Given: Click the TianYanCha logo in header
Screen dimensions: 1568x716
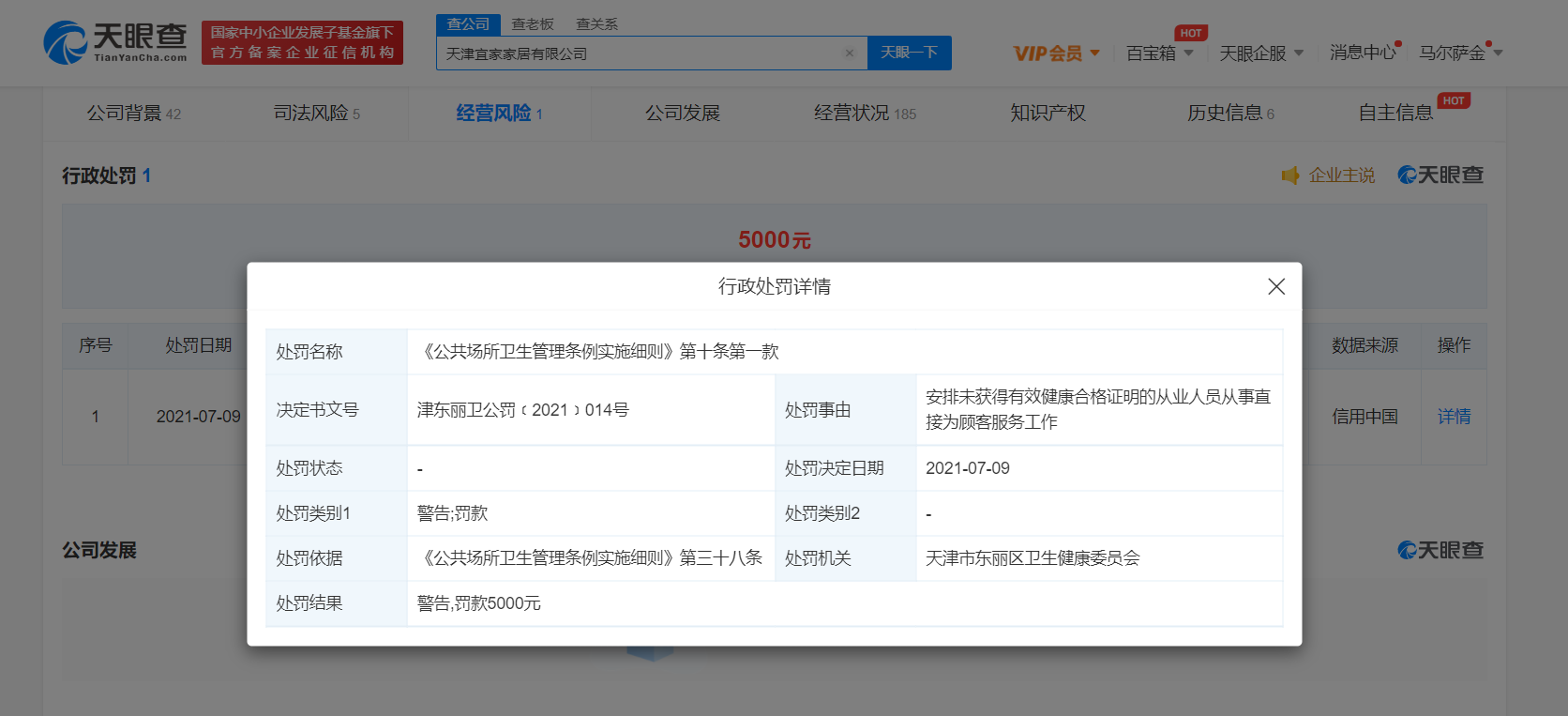Looking at the screenshot, I should 115,43.
